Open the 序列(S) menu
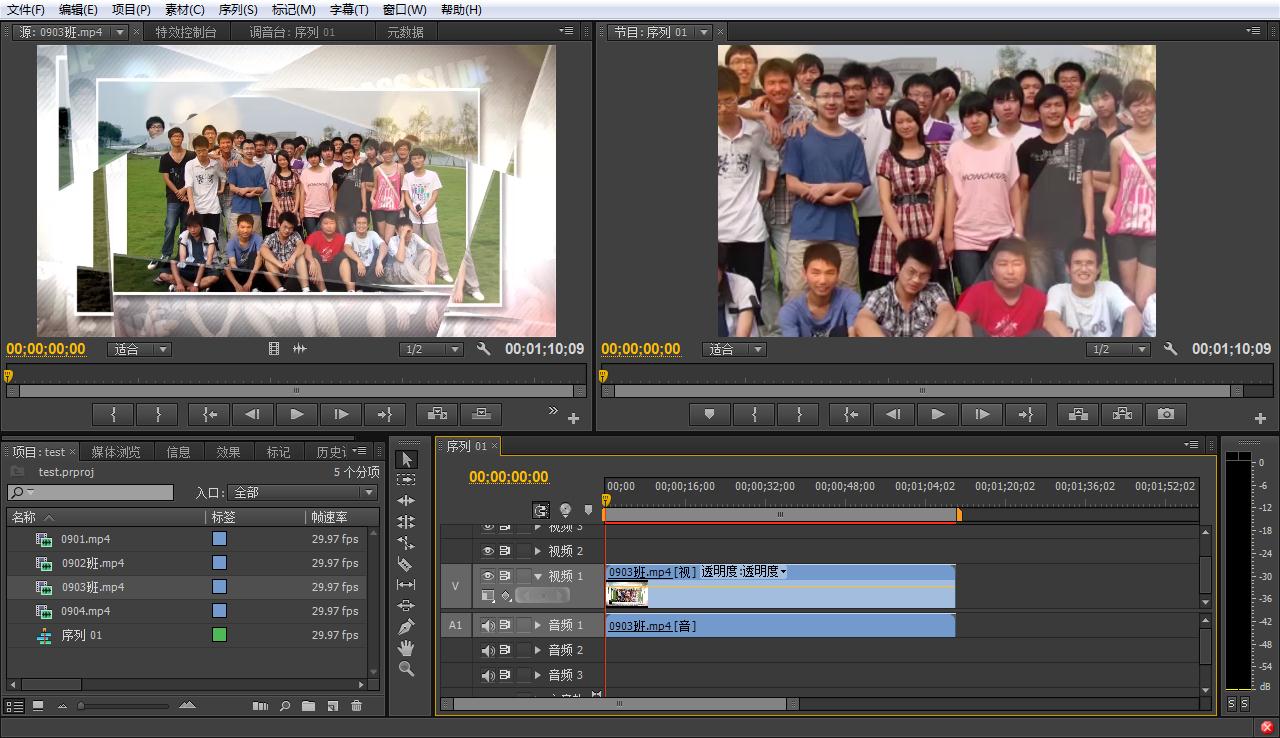The height and width of the screenshot is (738, 1280). 238,9
